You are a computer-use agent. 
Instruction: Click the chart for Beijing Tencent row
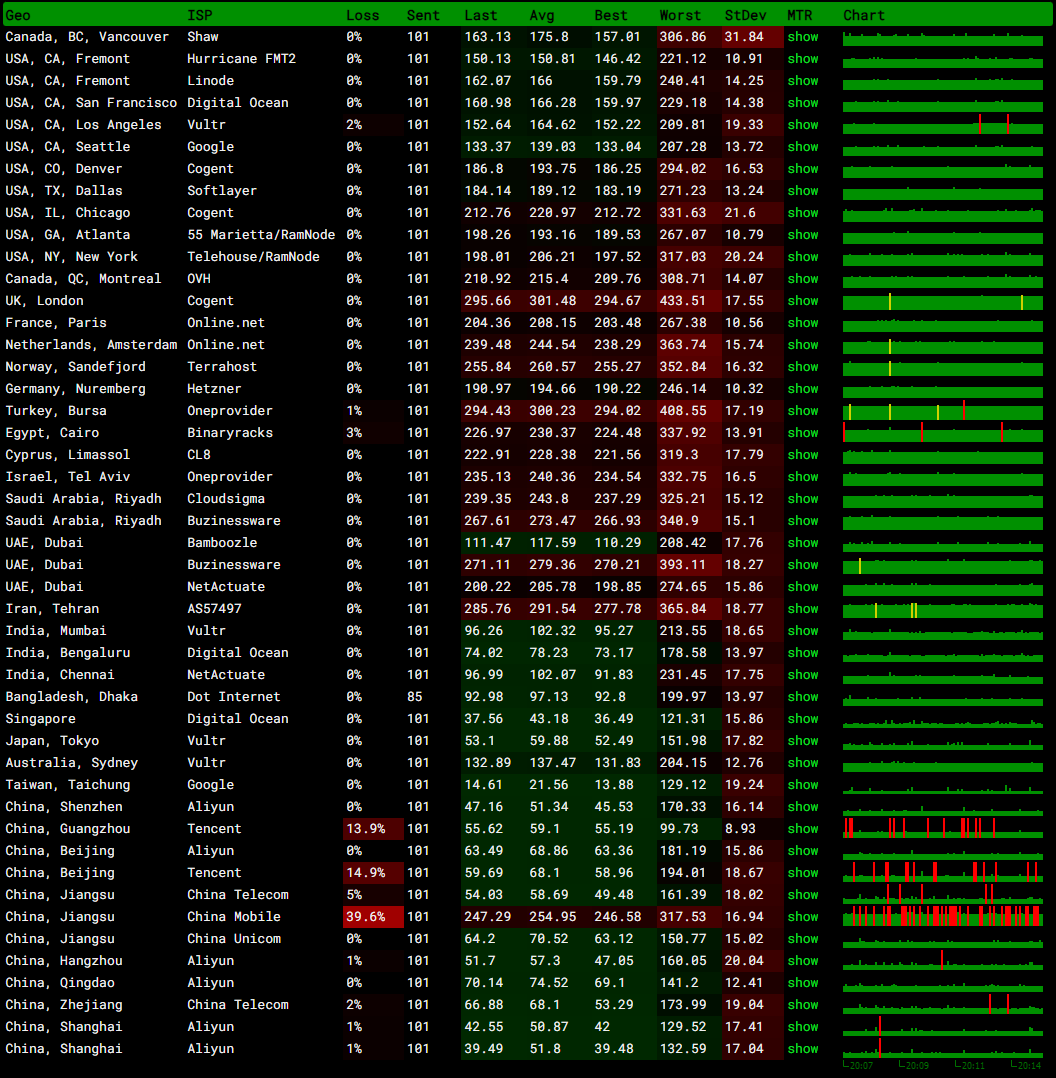(x=942, y=873)
